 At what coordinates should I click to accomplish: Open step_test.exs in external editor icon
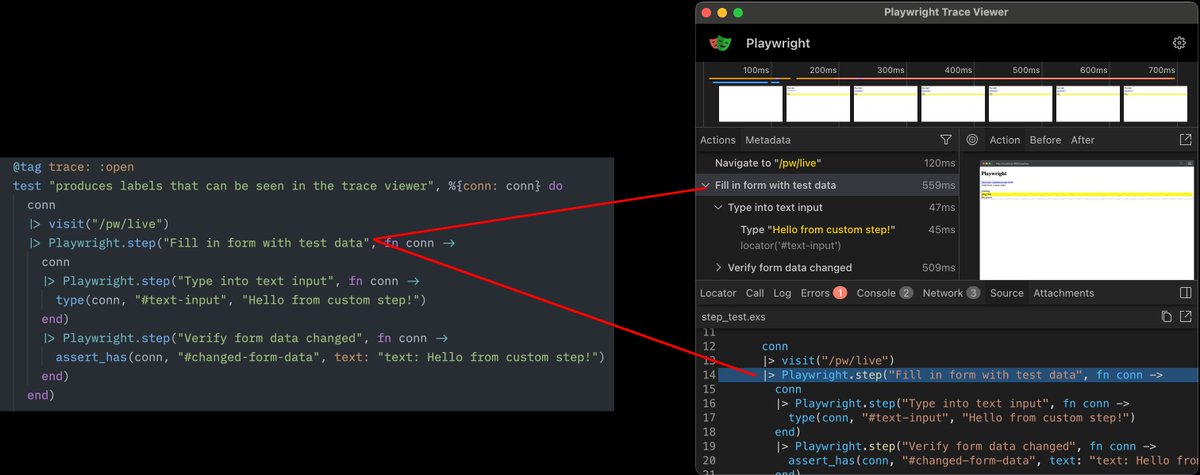tap(1186, 317)
